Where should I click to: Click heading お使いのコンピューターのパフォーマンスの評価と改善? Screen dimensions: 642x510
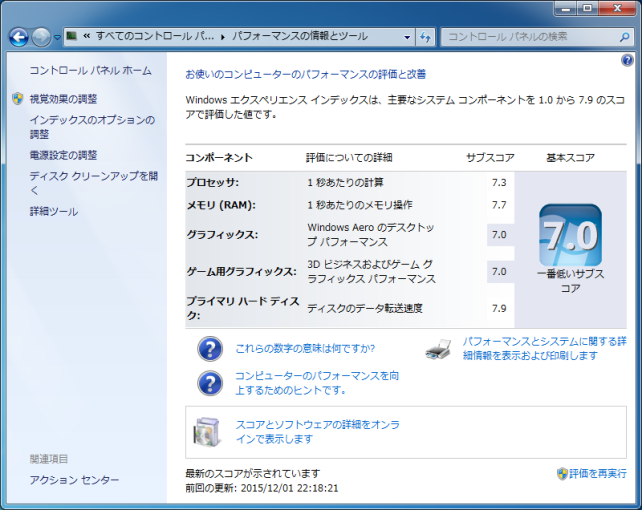306,74
